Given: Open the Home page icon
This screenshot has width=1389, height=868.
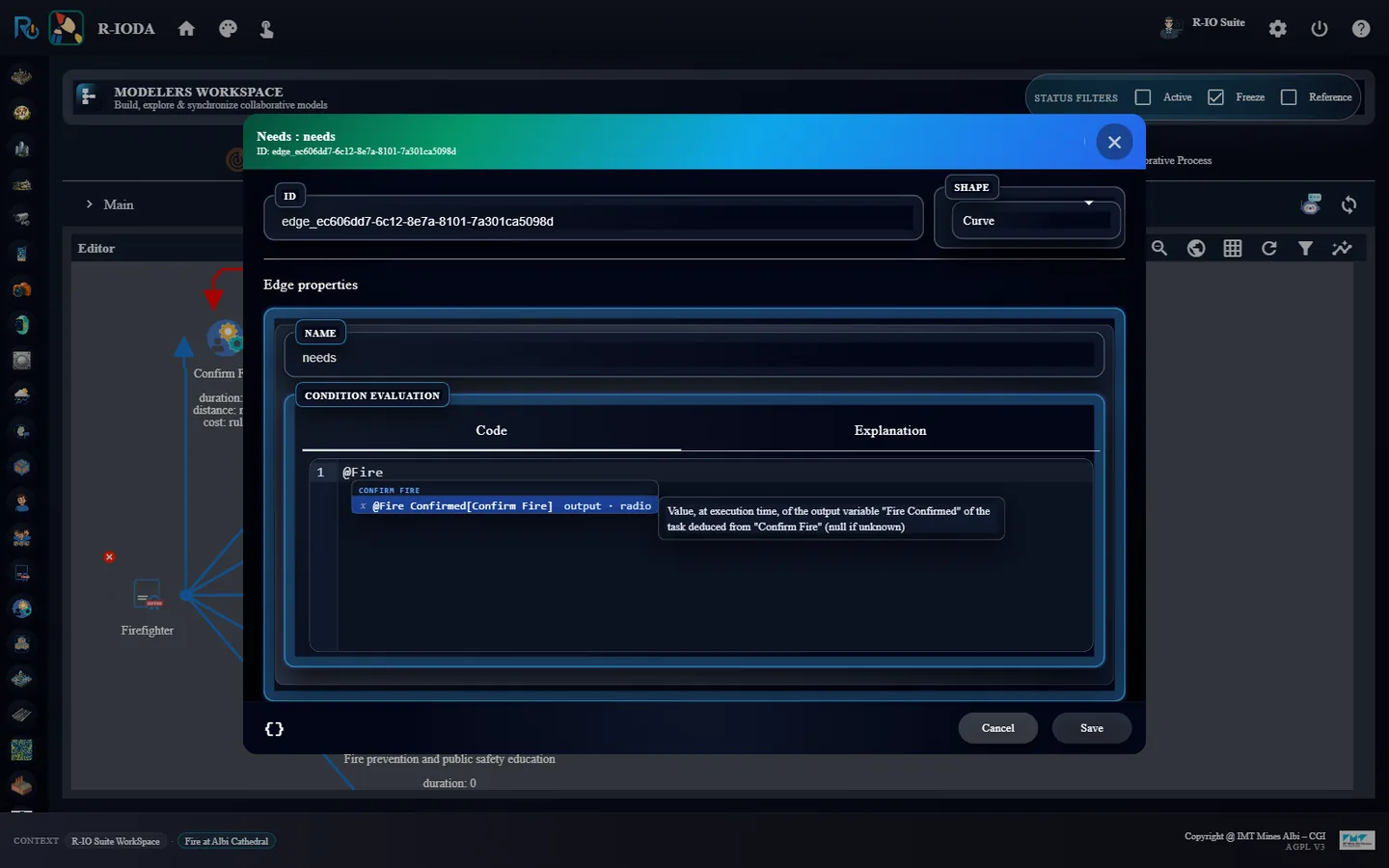Looking at the screenshot, I should tap(186, 29).
